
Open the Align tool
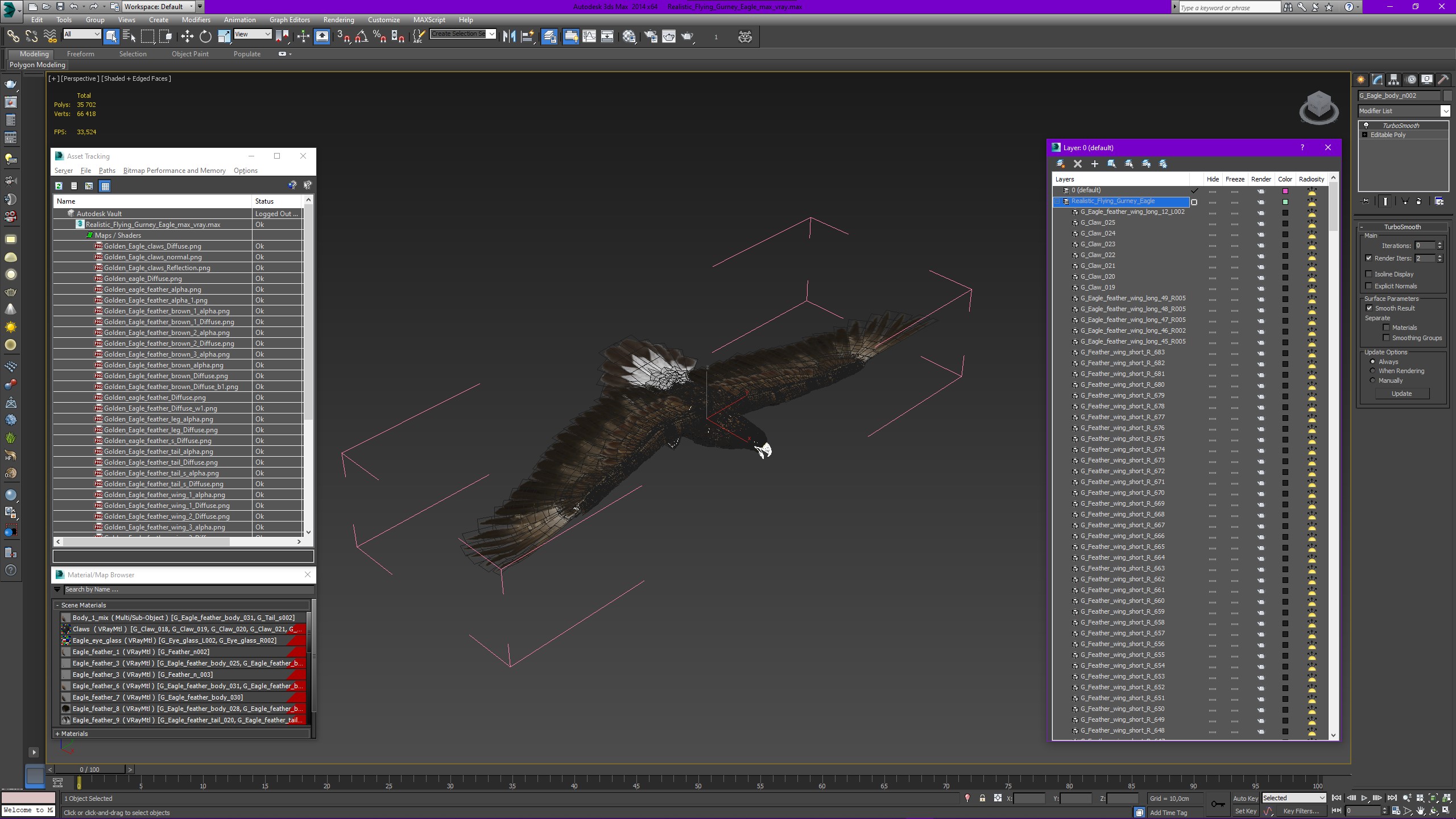pos(527,36)
